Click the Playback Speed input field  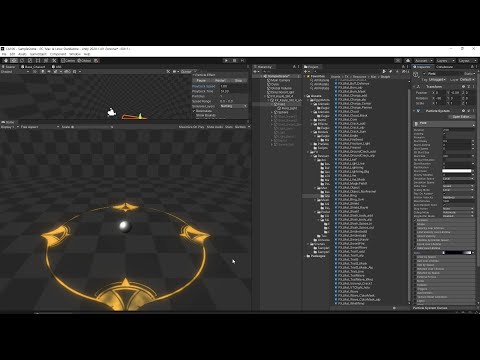click(233, 86)
